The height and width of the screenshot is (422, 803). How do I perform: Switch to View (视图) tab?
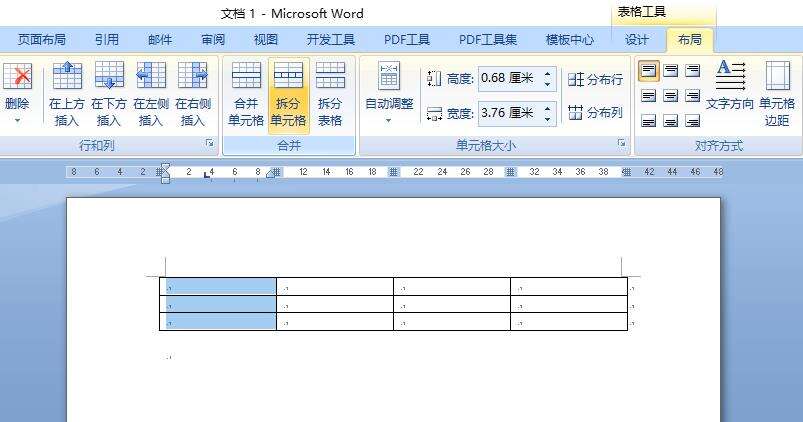(x=266, y=39)
